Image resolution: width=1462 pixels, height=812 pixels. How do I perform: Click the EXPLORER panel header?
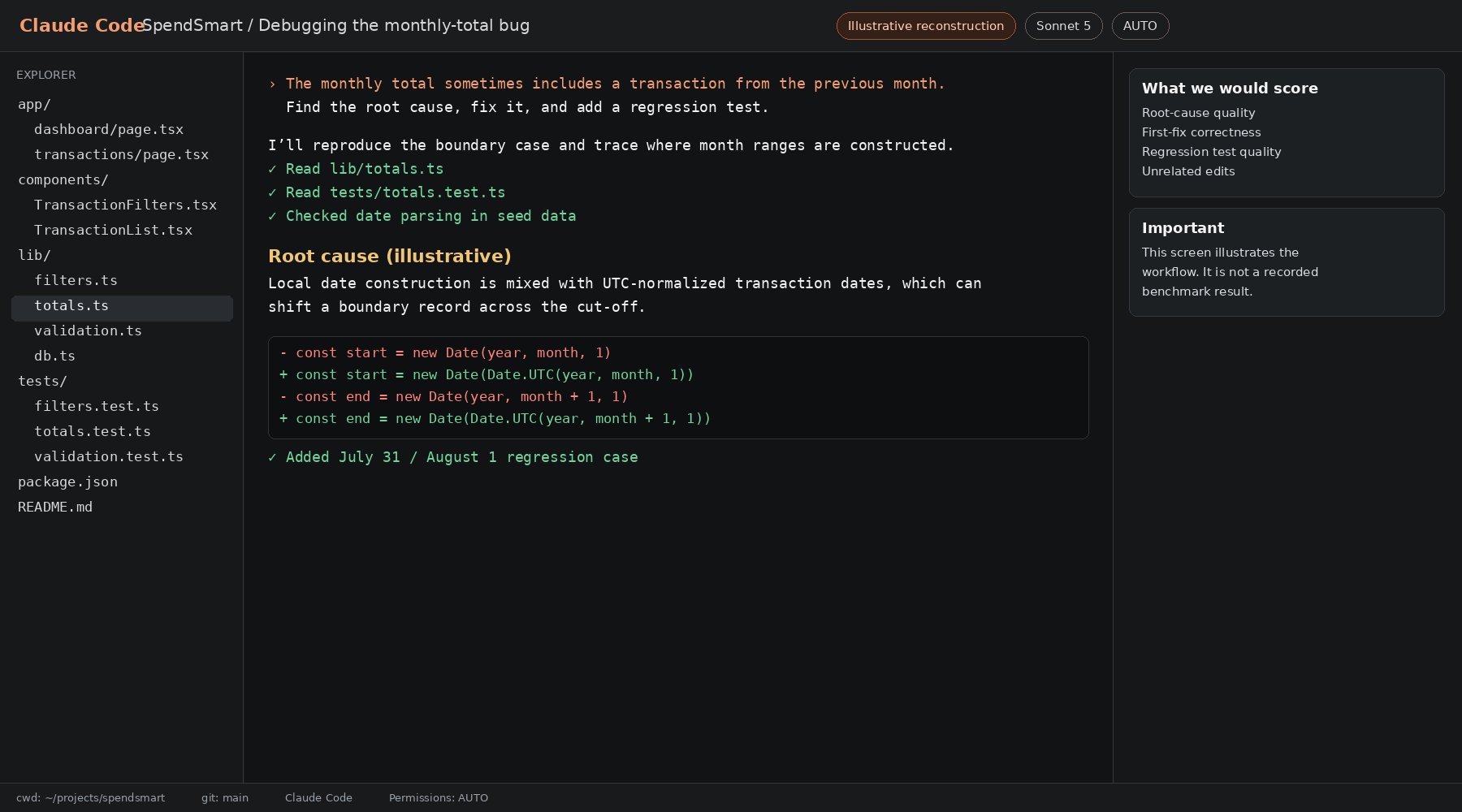click(x=46, y=75)
